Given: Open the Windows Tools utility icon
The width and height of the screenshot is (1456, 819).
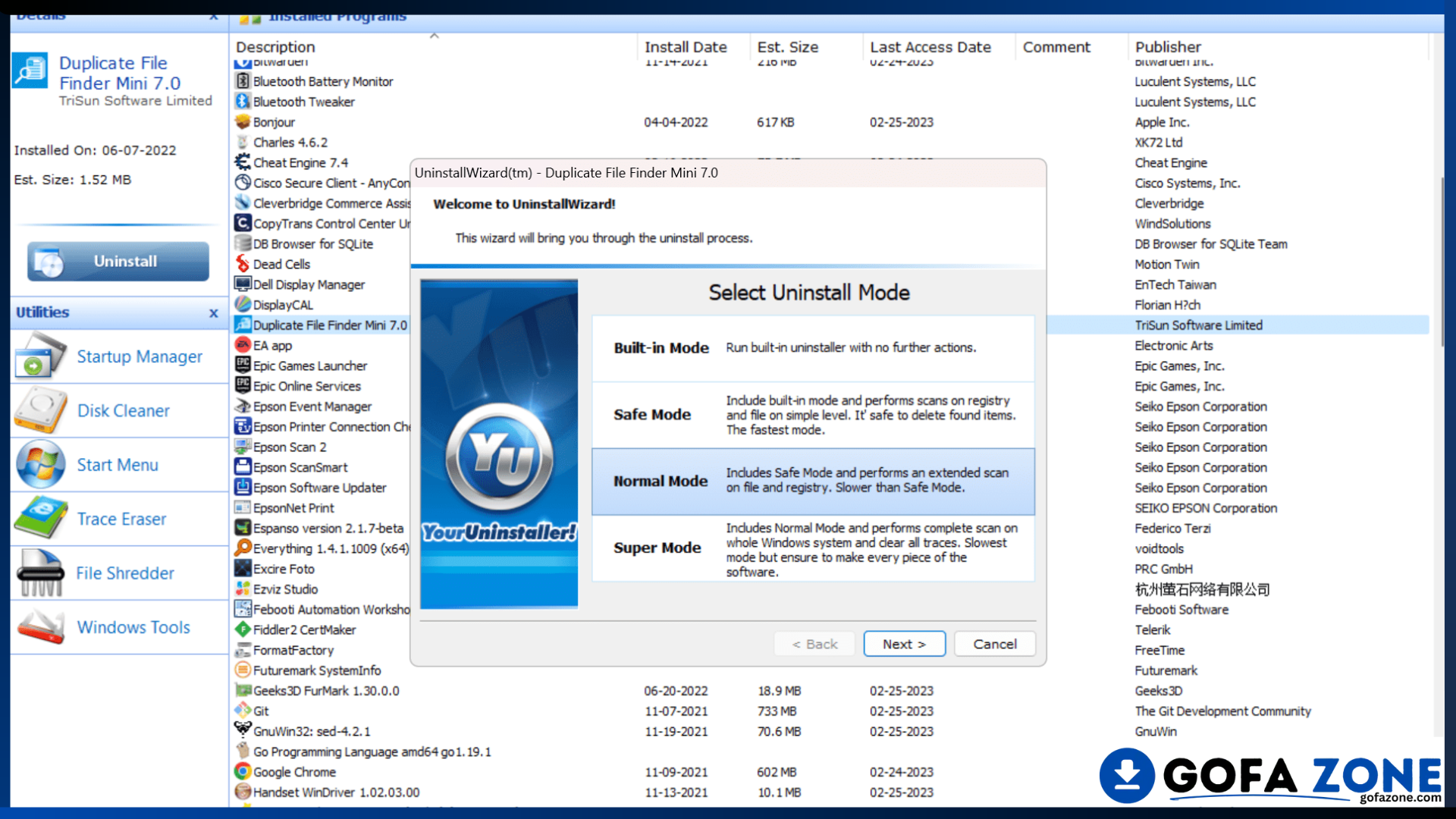Looking at the screenshot, I should tap(39, 627).
